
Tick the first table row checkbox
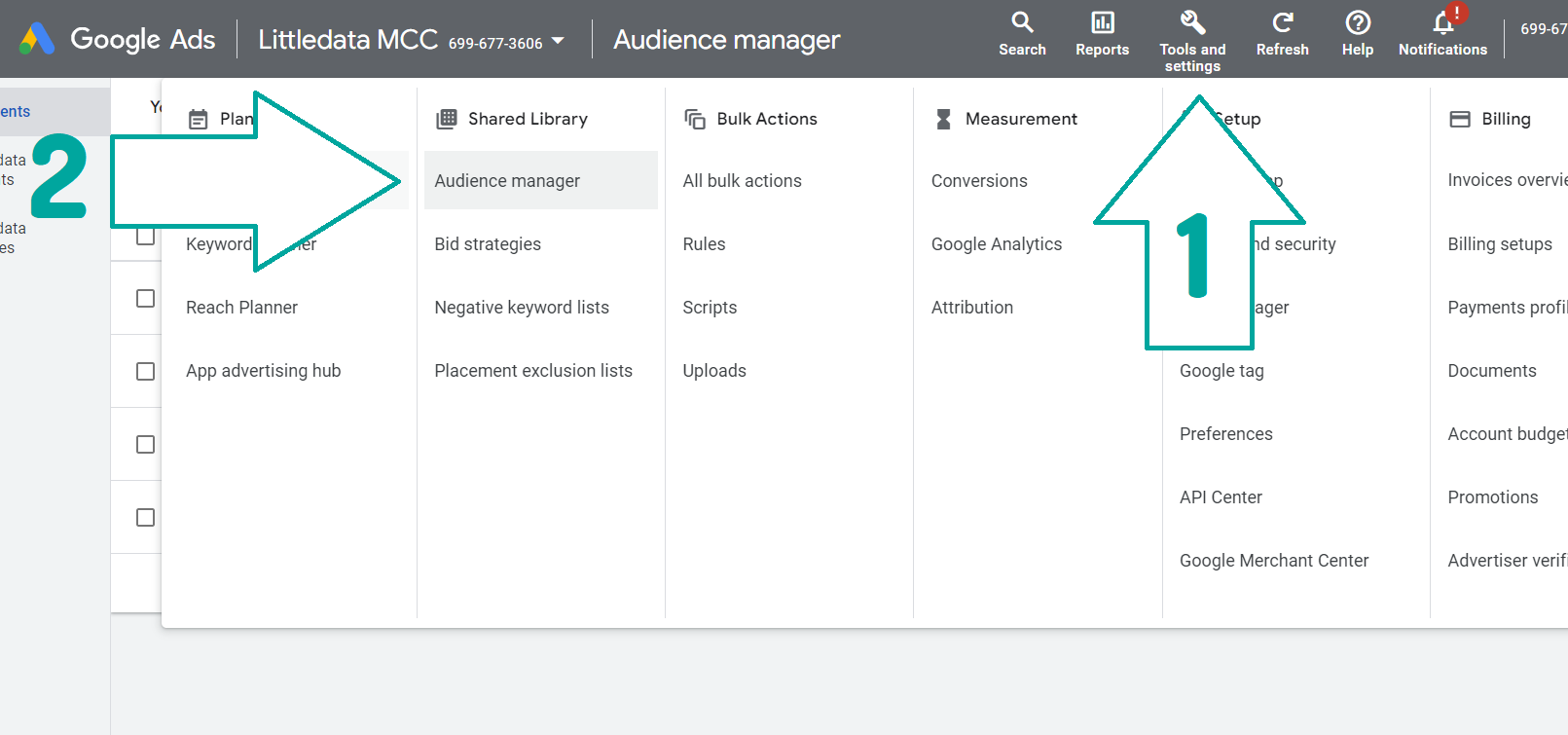point(145,236)
